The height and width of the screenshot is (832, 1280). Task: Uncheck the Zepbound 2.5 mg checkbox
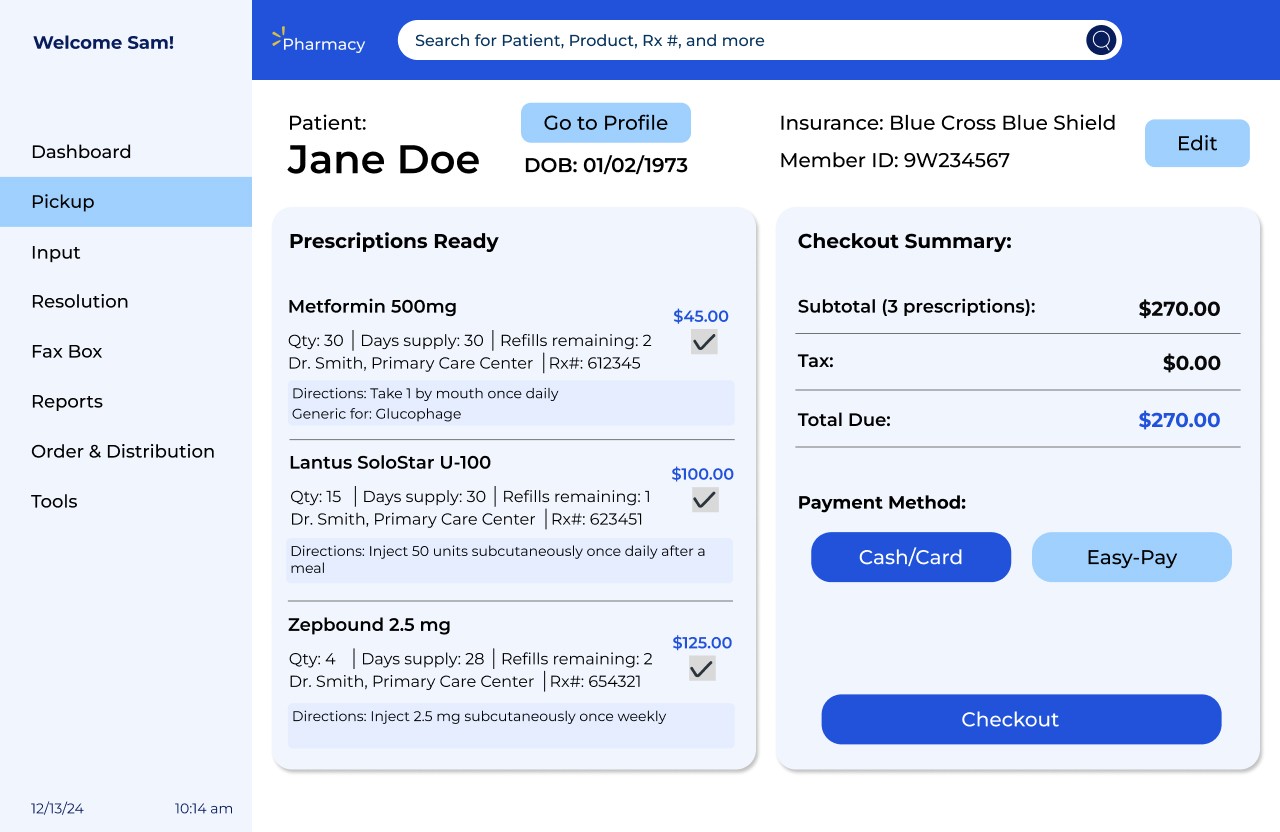point(701,667)
